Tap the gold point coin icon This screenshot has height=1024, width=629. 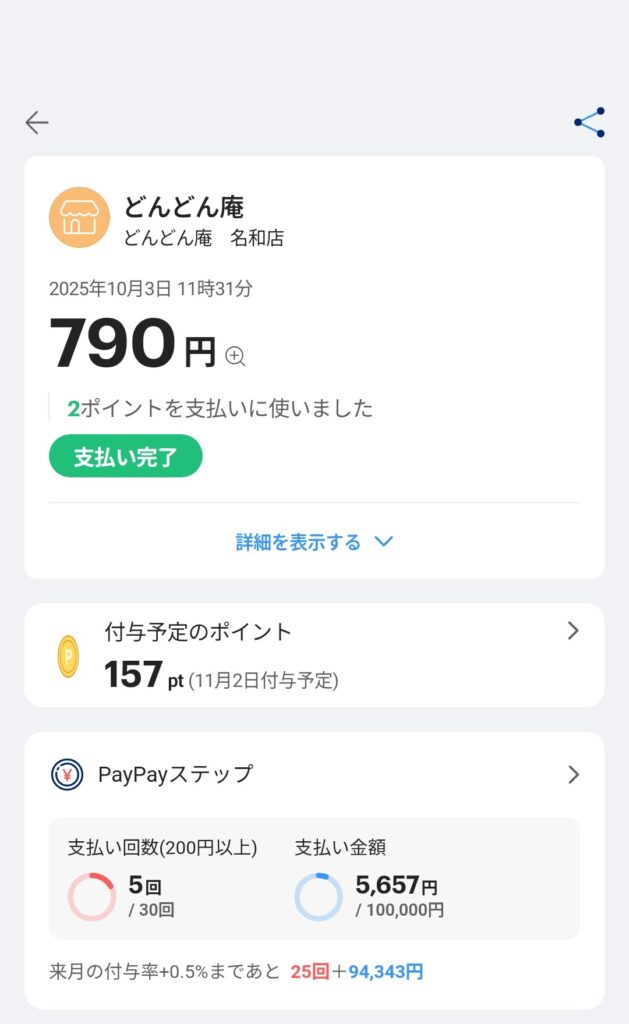click(x=68, y=657)
